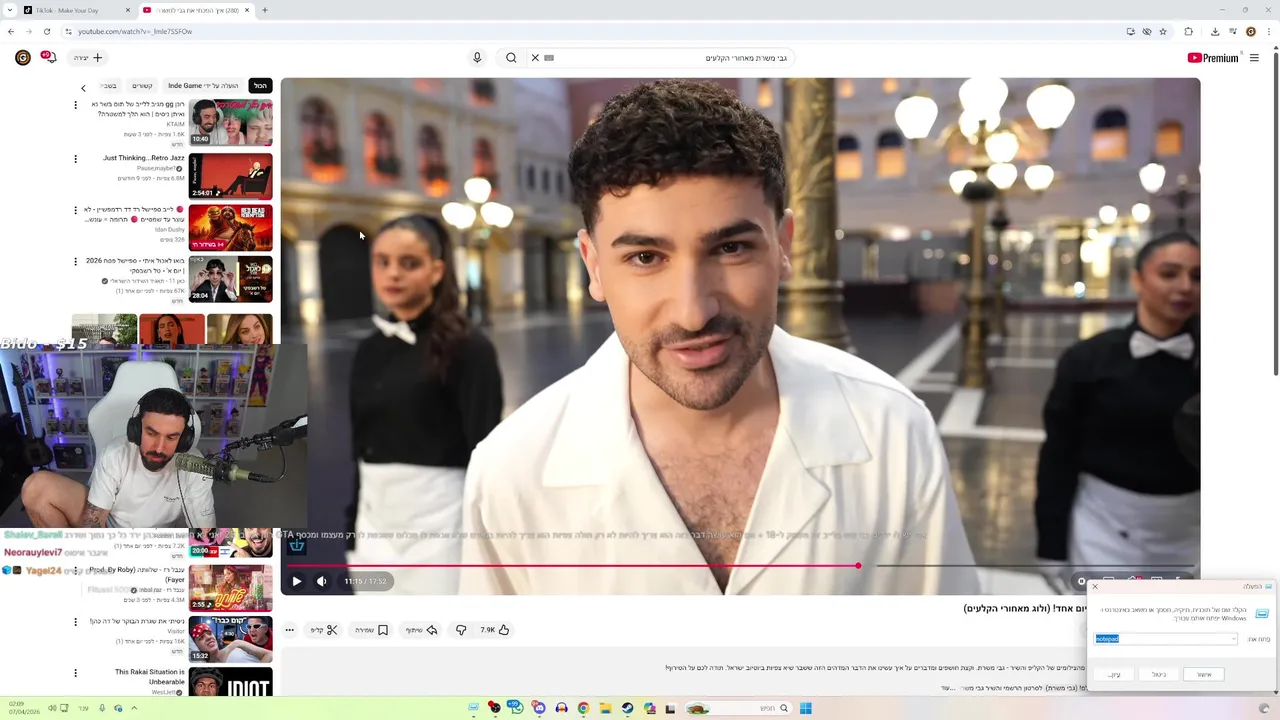Seek the red video progress bar
This screenshot has width=1280, height=720.
(x=739, y=566)
